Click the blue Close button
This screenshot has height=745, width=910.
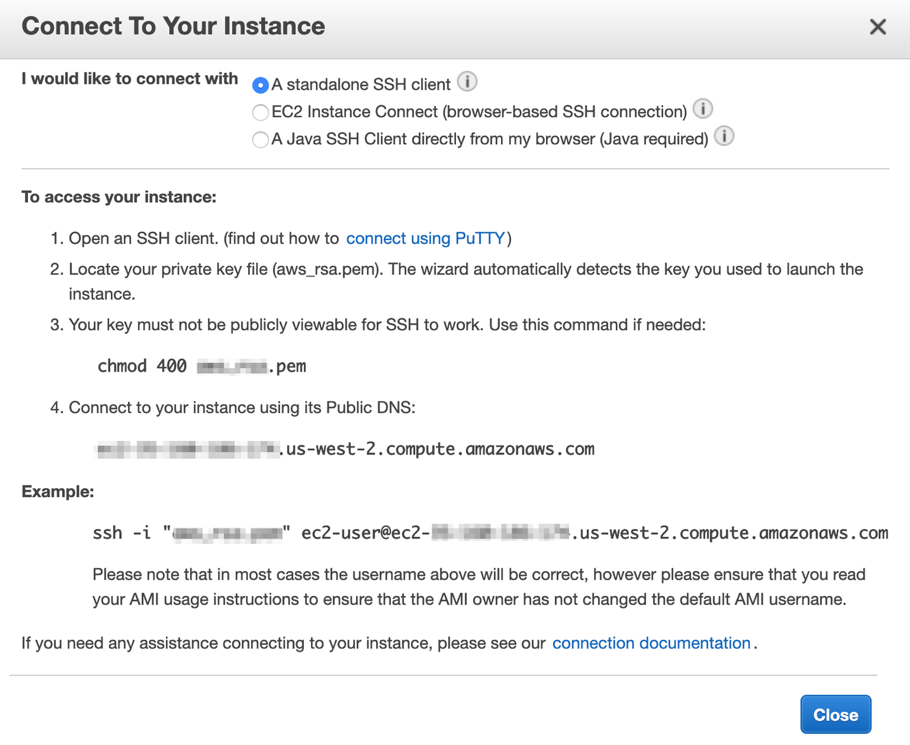pos(835,714)
